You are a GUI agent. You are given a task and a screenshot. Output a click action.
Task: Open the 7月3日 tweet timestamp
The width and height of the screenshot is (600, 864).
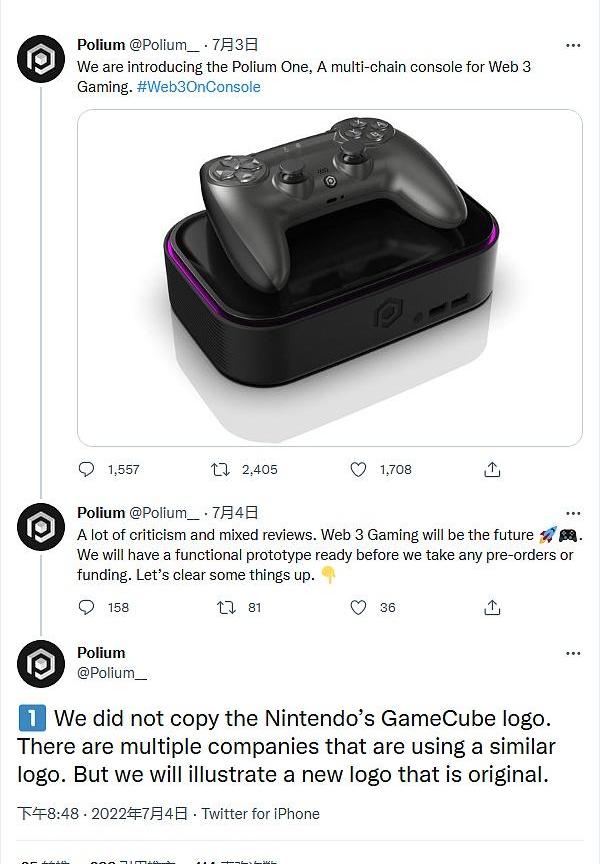coord(235,45)
